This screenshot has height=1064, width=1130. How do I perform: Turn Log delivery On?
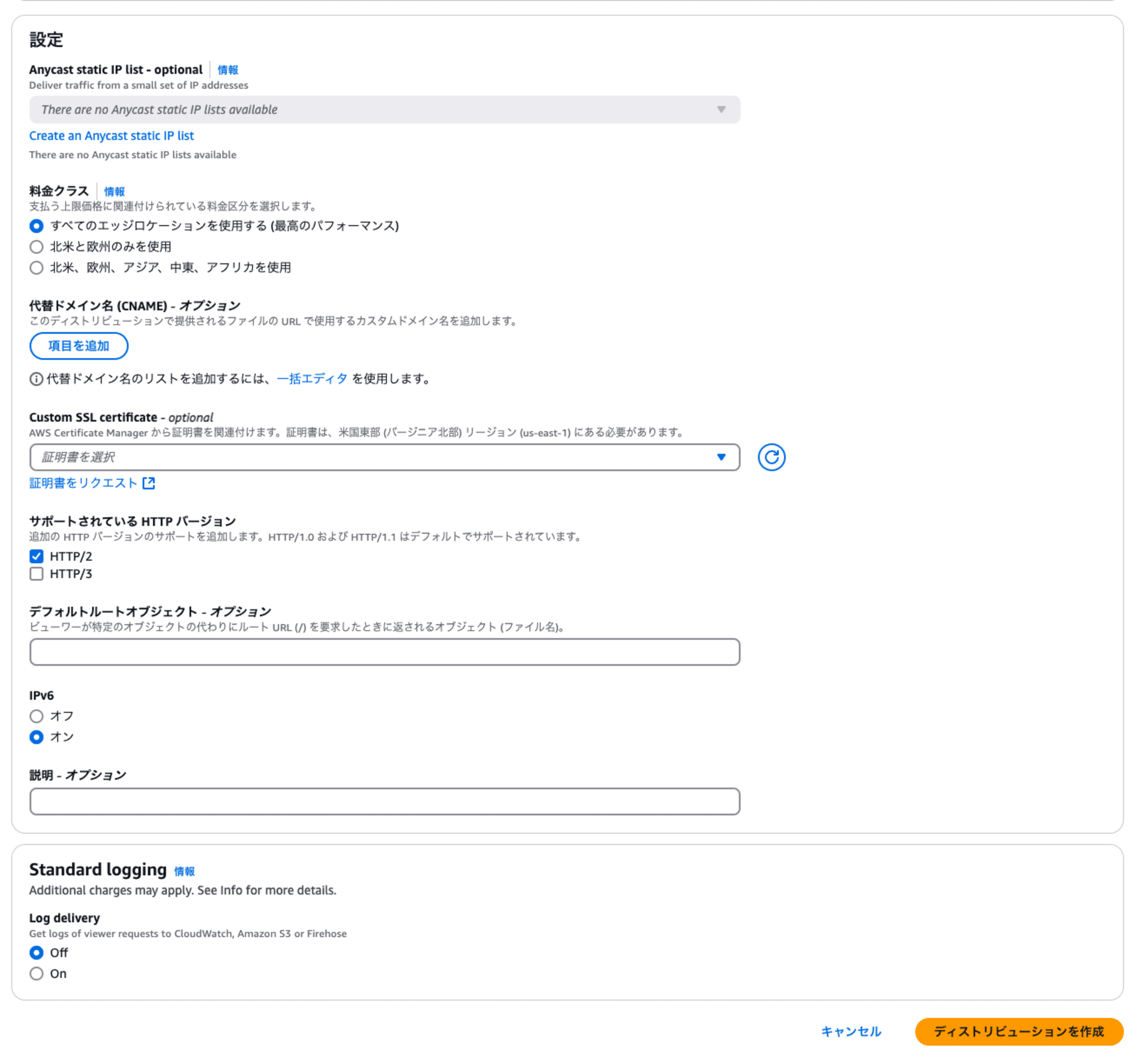point(36,974)
